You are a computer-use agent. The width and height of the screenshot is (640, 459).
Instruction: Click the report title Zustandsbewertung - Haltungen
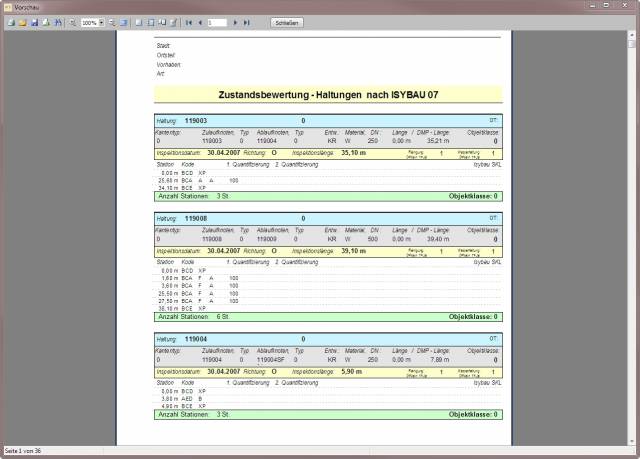click(x=328, y=95)
